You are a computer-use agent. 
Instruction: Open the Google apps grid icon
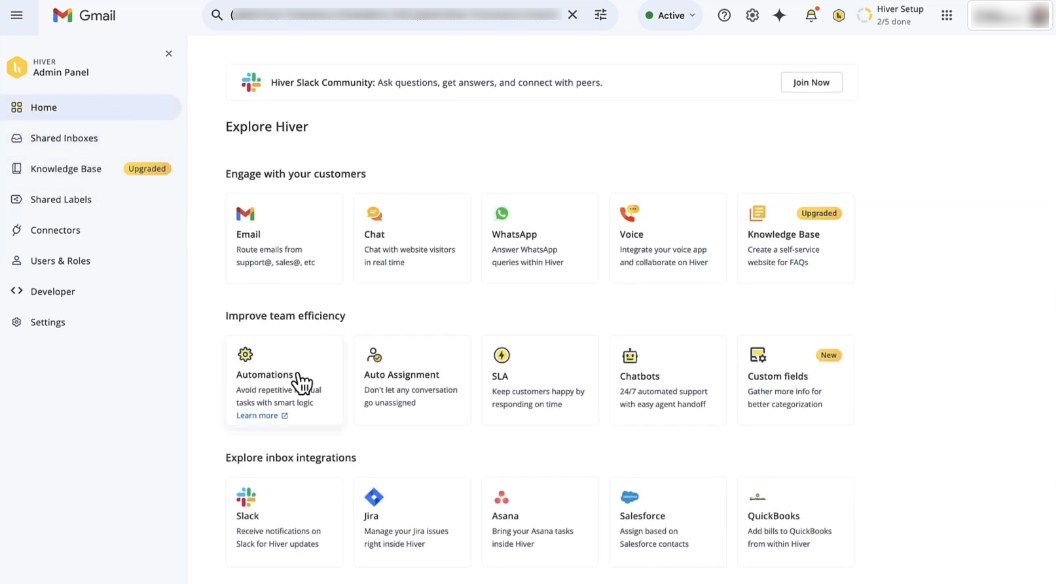pos(946,15)
